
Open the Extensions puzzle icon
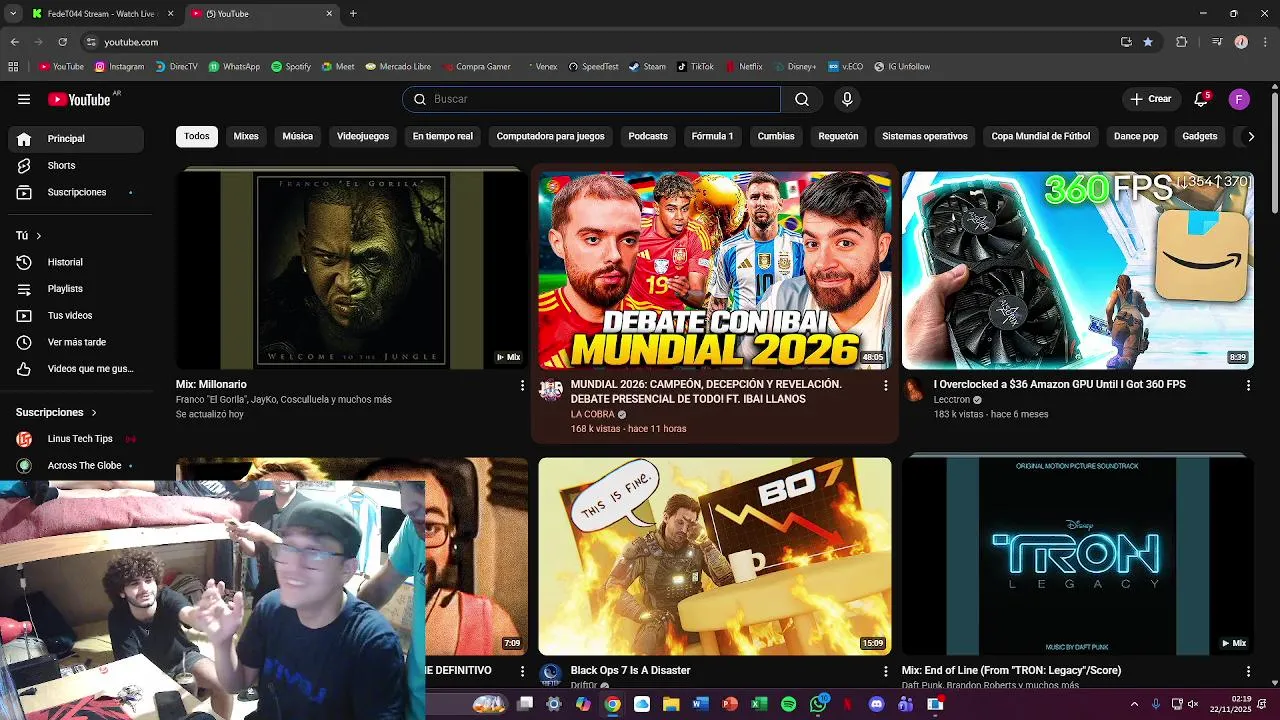[1181, 42]
